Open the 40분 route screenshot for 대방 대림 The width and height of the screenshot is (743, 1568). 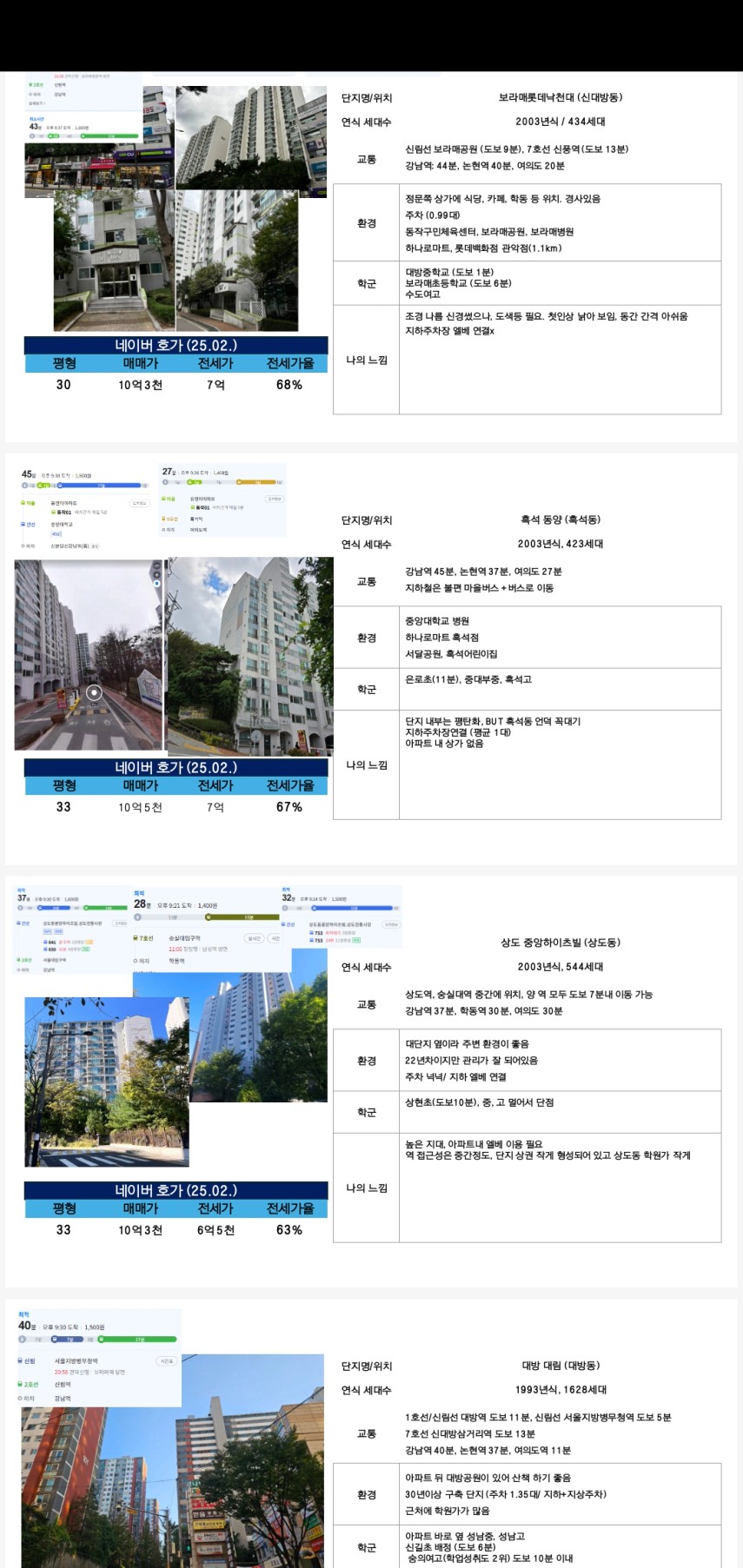[98, 1358]
